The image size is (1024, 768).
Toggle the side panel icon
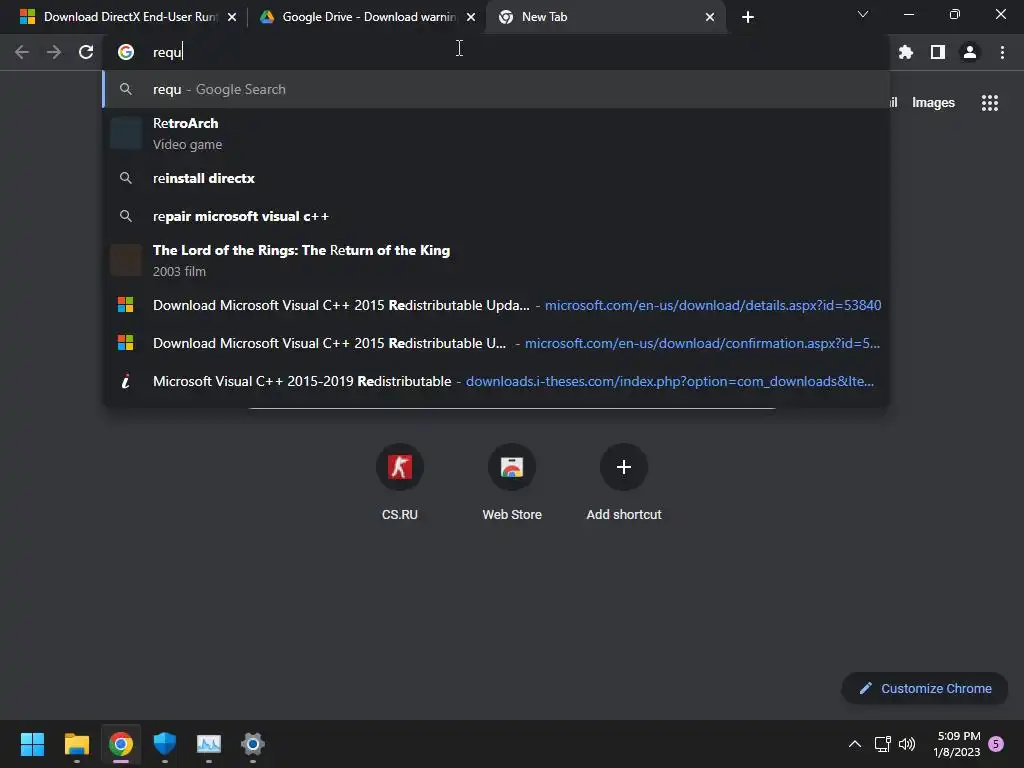[x=938, y=52]
